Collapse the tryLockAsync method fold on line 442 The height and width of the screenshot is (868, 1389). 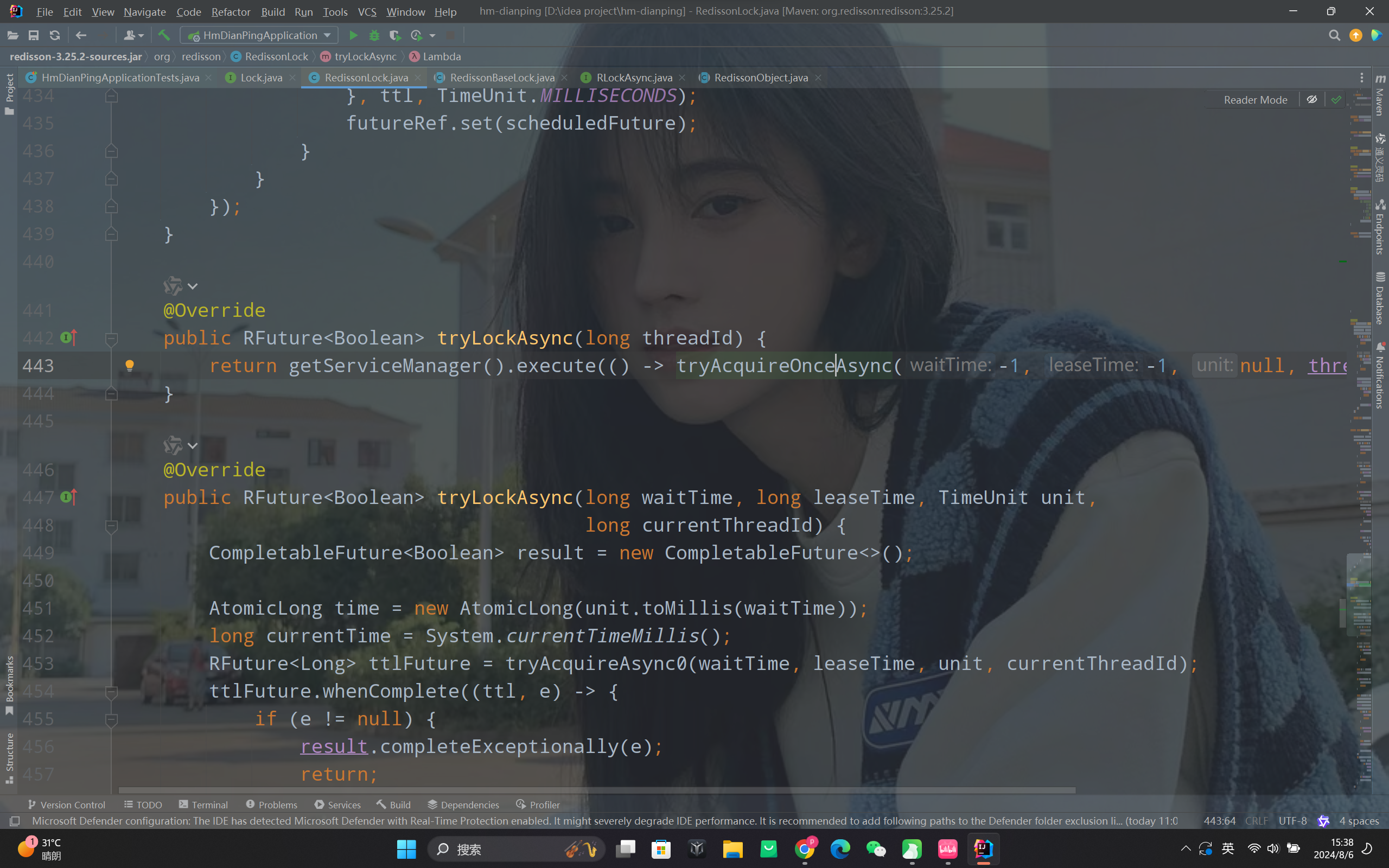111,339
